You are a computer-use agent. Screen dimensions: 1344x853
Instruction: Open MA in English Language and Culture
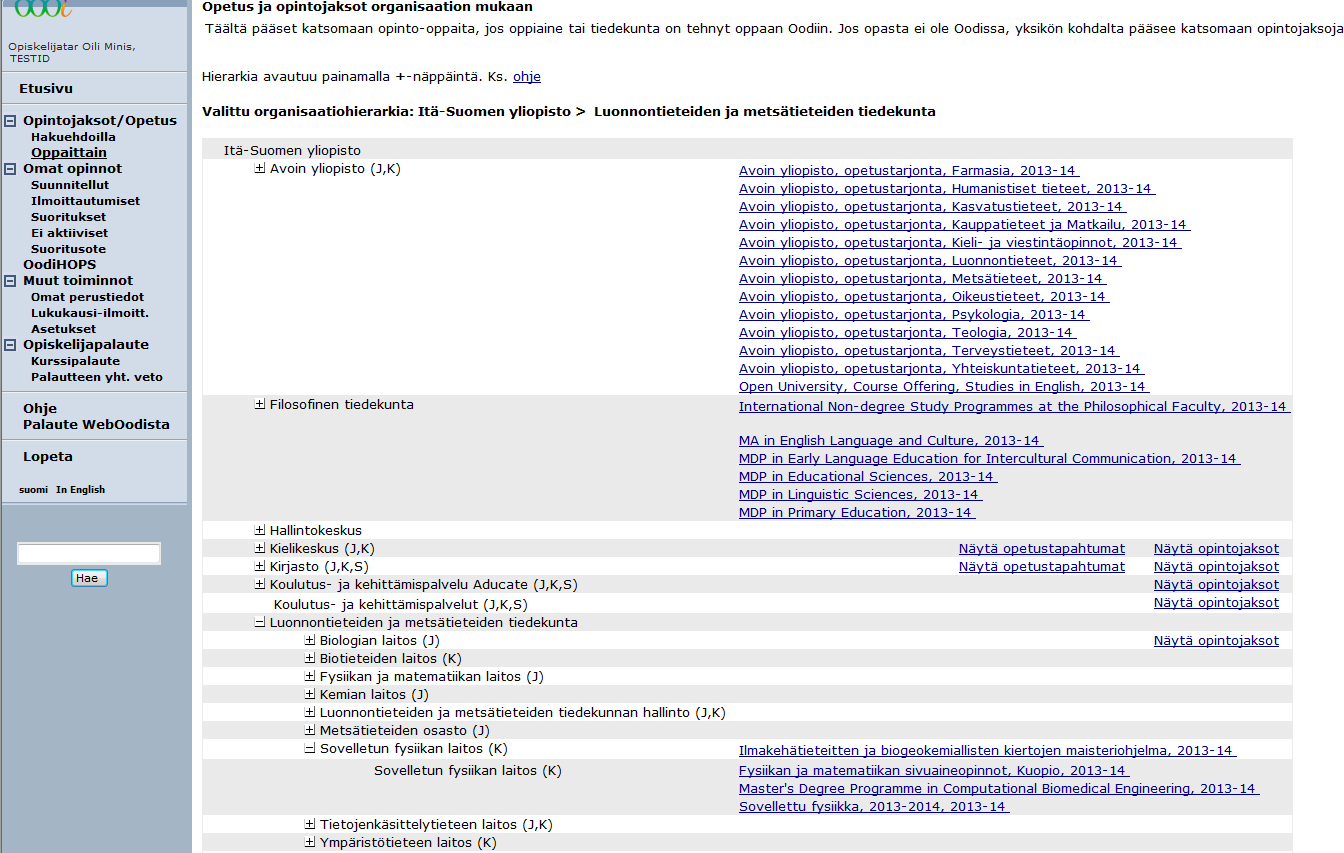891,441
